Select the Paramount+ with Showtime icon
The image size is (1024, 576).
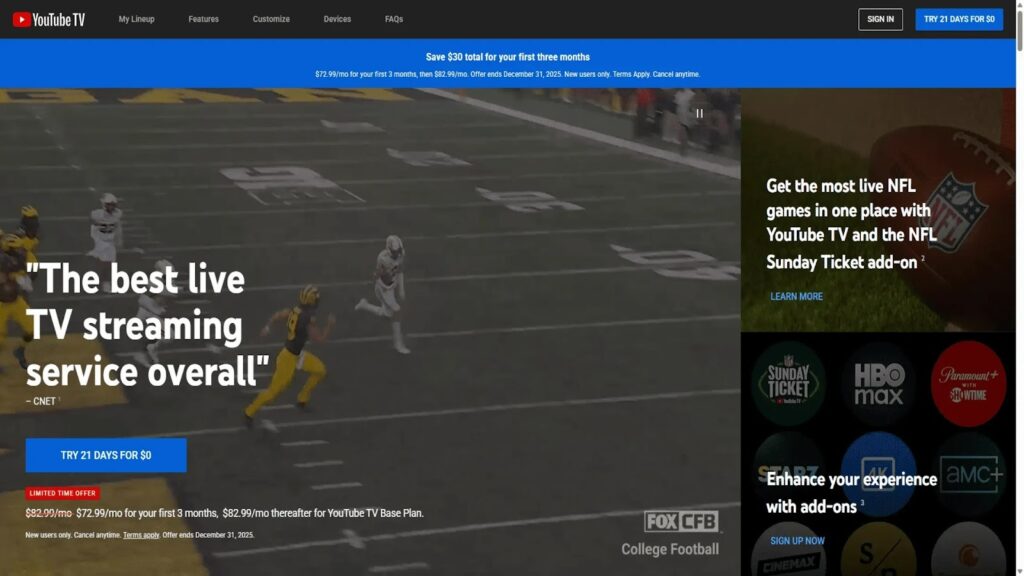click(967, 383)
